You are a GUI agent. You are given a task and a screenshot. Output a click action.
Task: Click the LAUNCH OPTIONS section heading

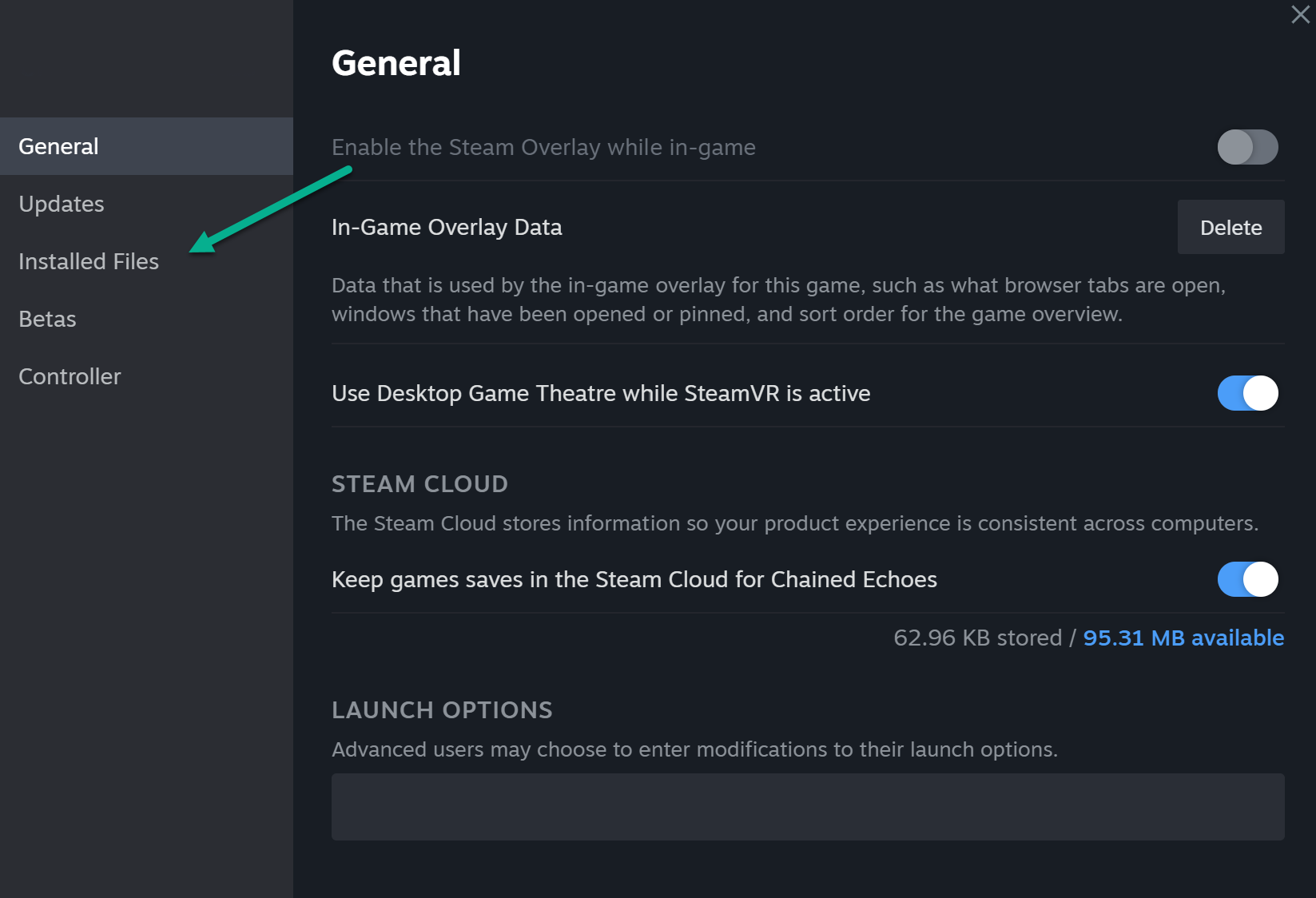442,710
